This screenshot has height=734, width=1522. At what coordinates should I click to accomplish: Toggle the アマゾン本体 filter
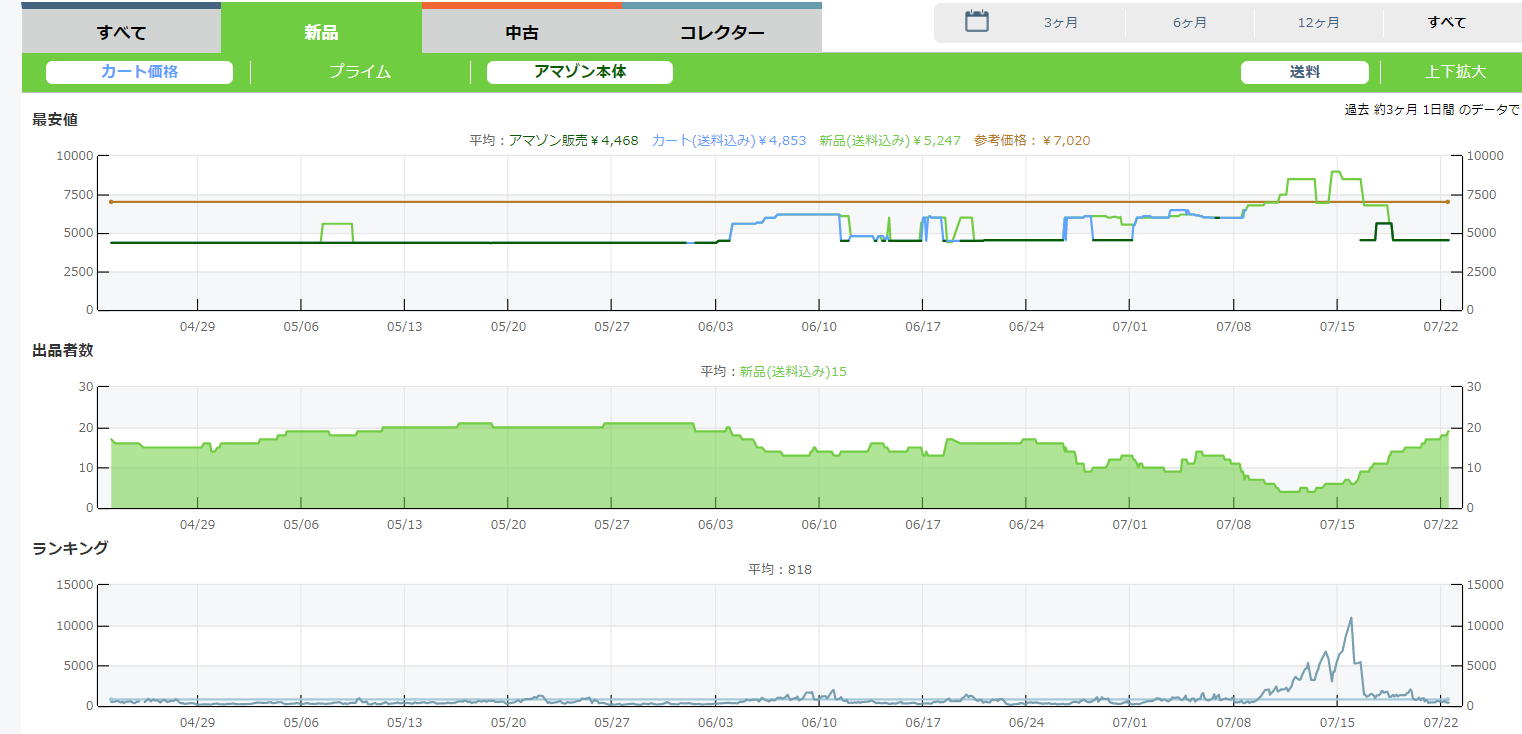(x=579, y=72)
